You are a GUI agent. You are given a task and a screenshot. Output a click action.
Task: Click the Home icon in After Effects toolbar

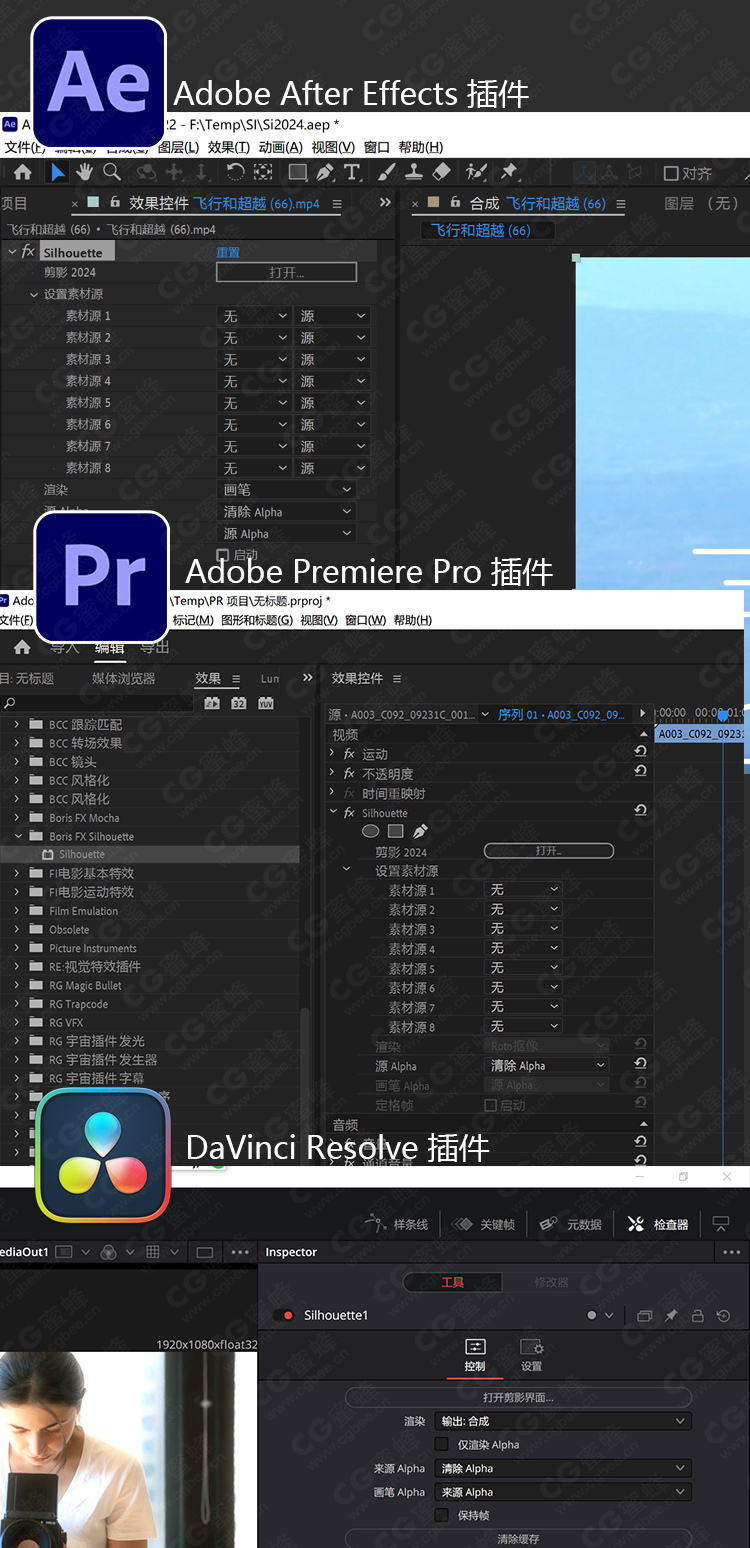[x=23, y=172]
